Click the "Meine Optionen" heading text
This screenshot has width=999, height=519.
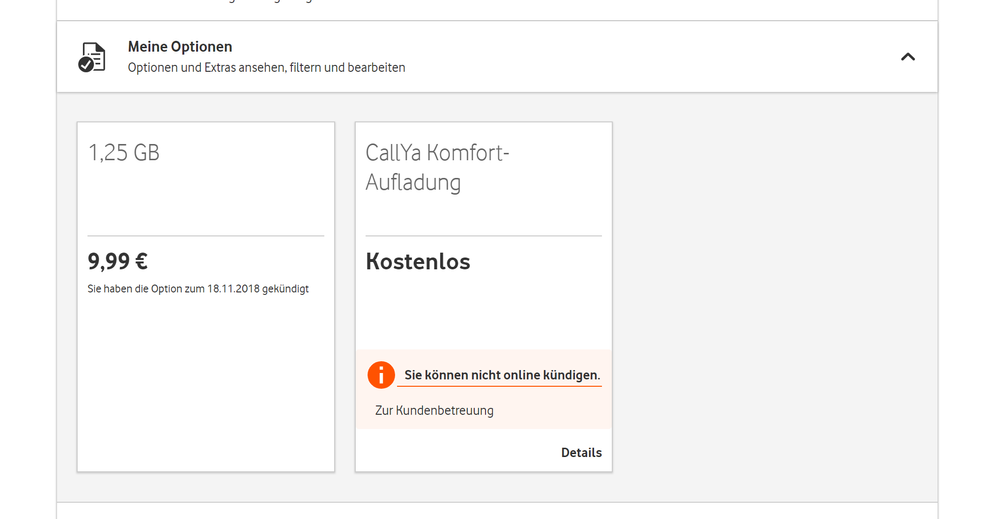tap(180, 47)
